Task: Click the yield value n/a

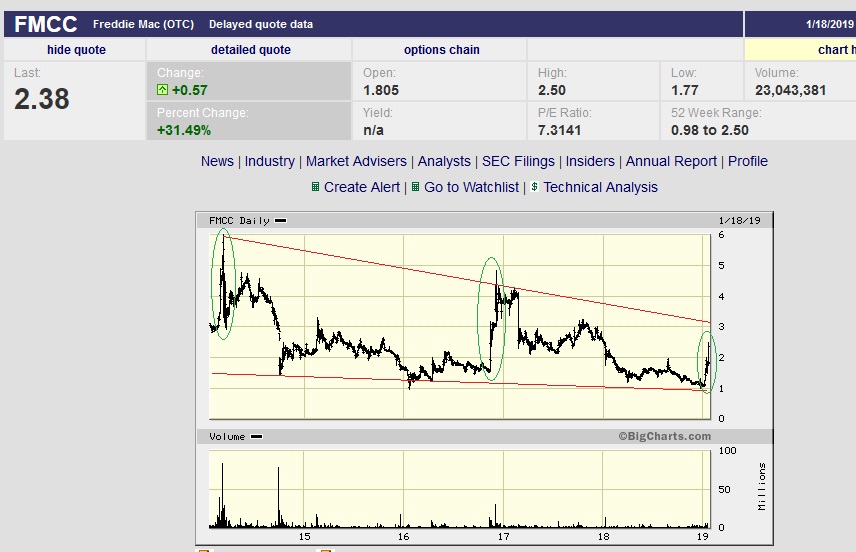Action: tap(373, 130)
